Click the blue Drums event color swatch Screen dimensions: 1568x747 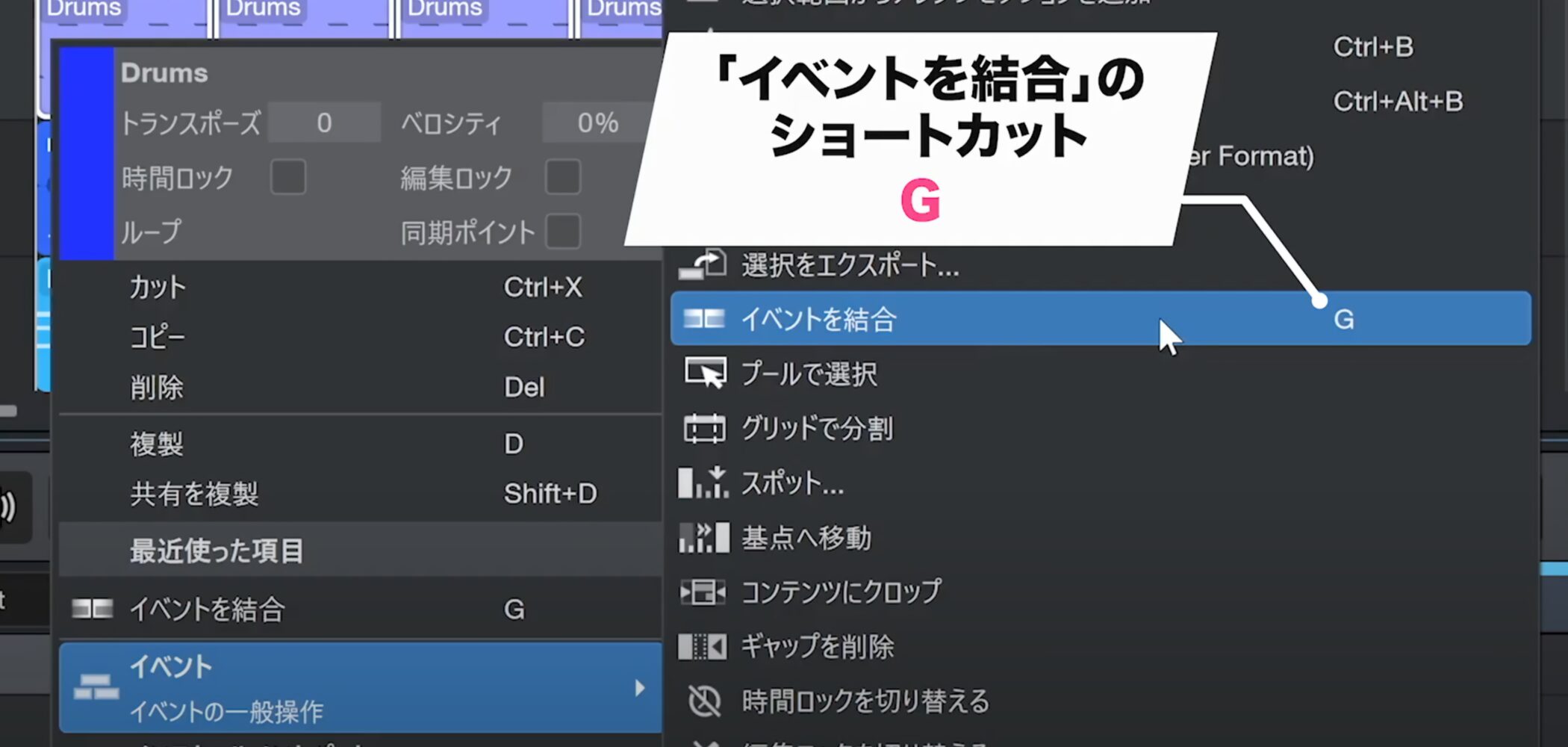pos(87,153)
